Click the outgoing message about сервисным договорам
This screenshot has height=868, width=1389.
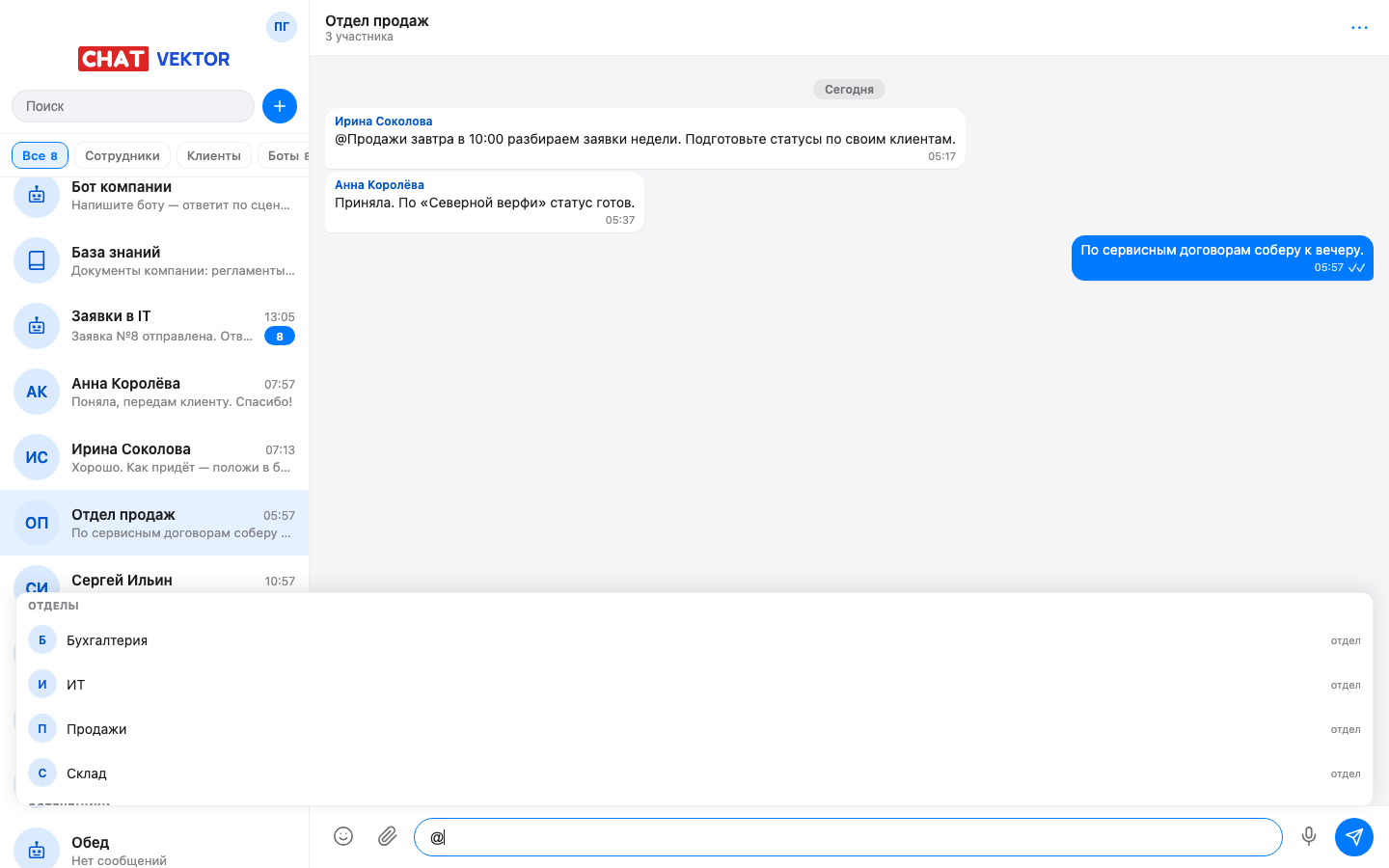[1222, 258]
